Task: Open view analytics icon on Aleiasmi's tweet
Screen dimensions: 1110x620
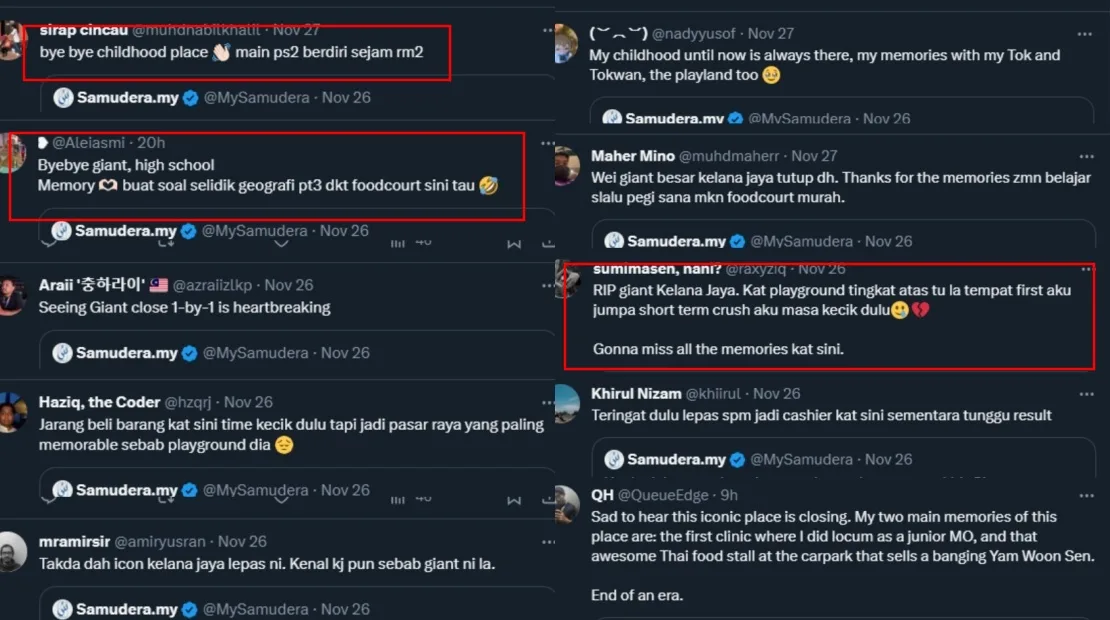Action: point(398,243)
